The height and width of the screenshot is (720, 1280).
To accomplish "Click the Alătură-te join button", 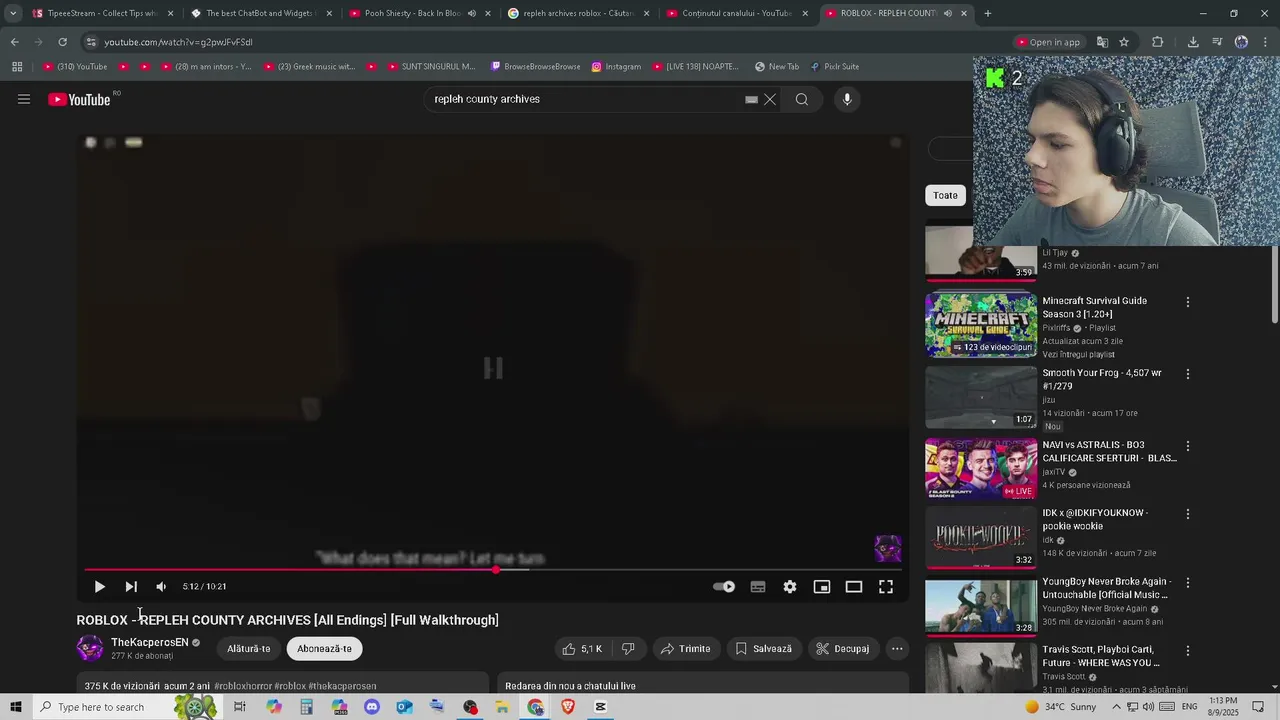I will tap(249, 649).
